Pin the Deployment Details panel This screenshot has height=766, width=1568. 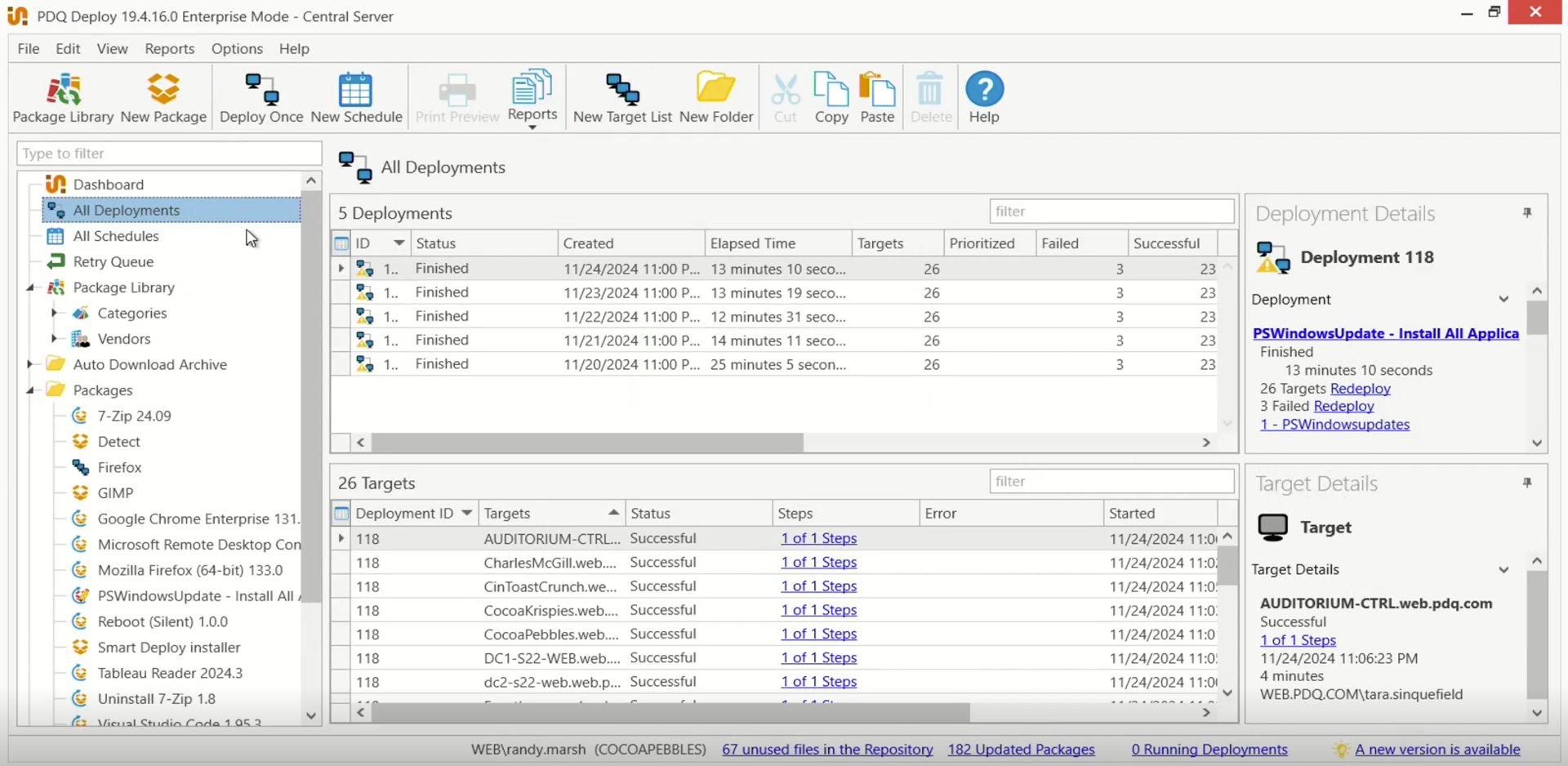1527,213
